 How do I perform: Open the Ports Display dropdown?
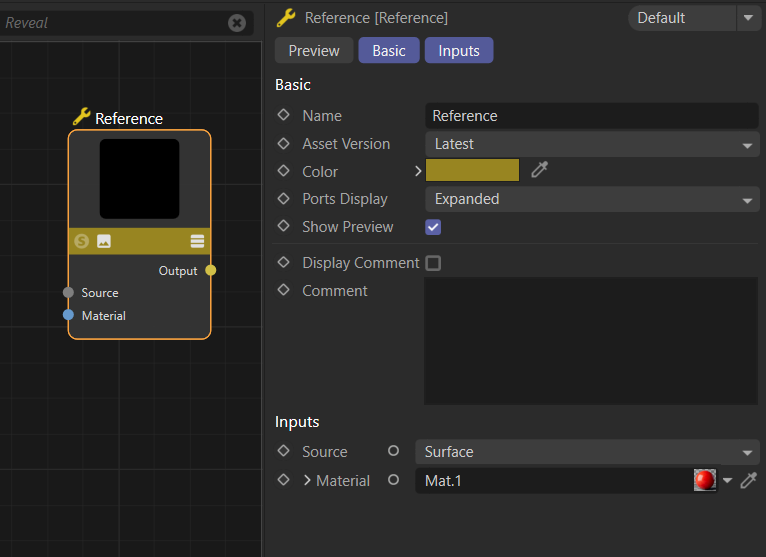coord(592,199)
